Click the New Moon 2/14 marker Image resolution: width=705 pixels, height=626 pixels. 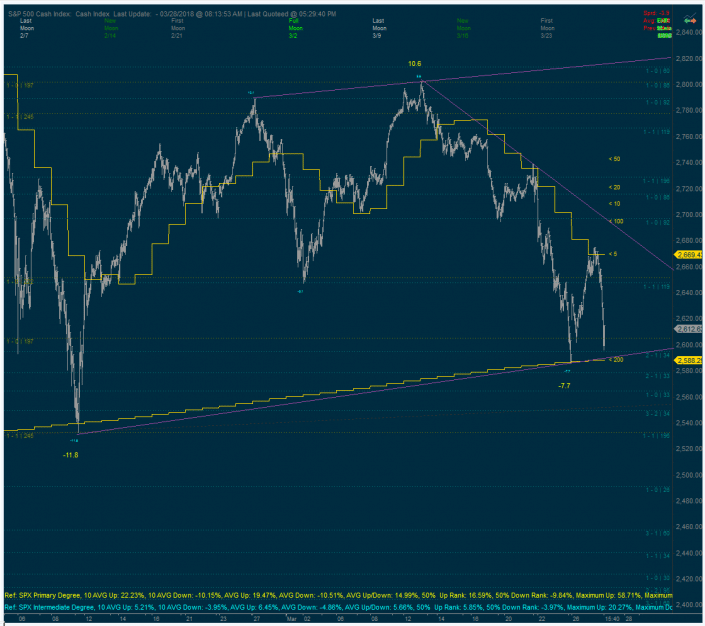pos(111,28)
